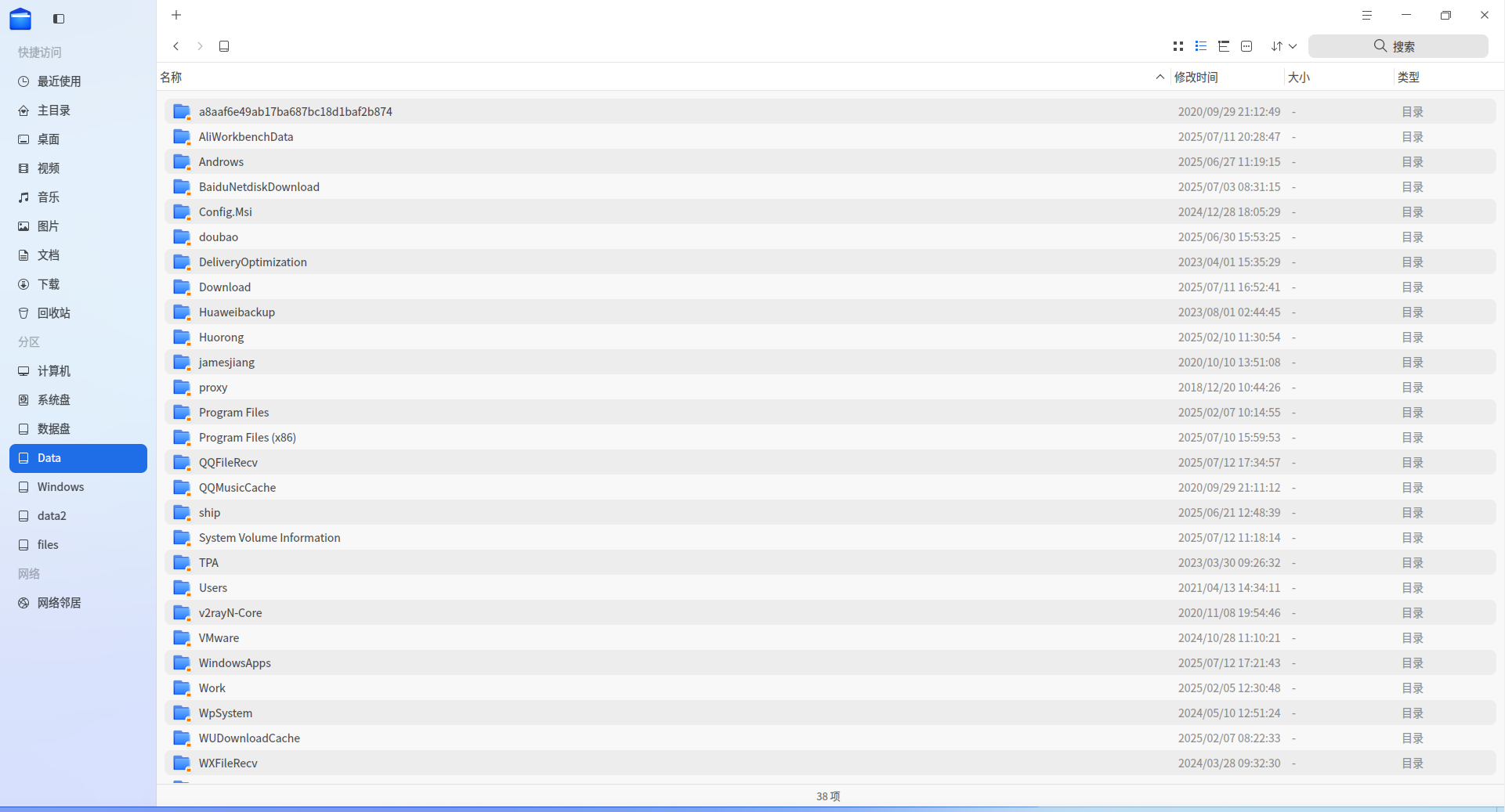Sort by Type (类型) column header
Image resolution: width=1505 pixels, height=812 pixels.
click(1448, 77)
